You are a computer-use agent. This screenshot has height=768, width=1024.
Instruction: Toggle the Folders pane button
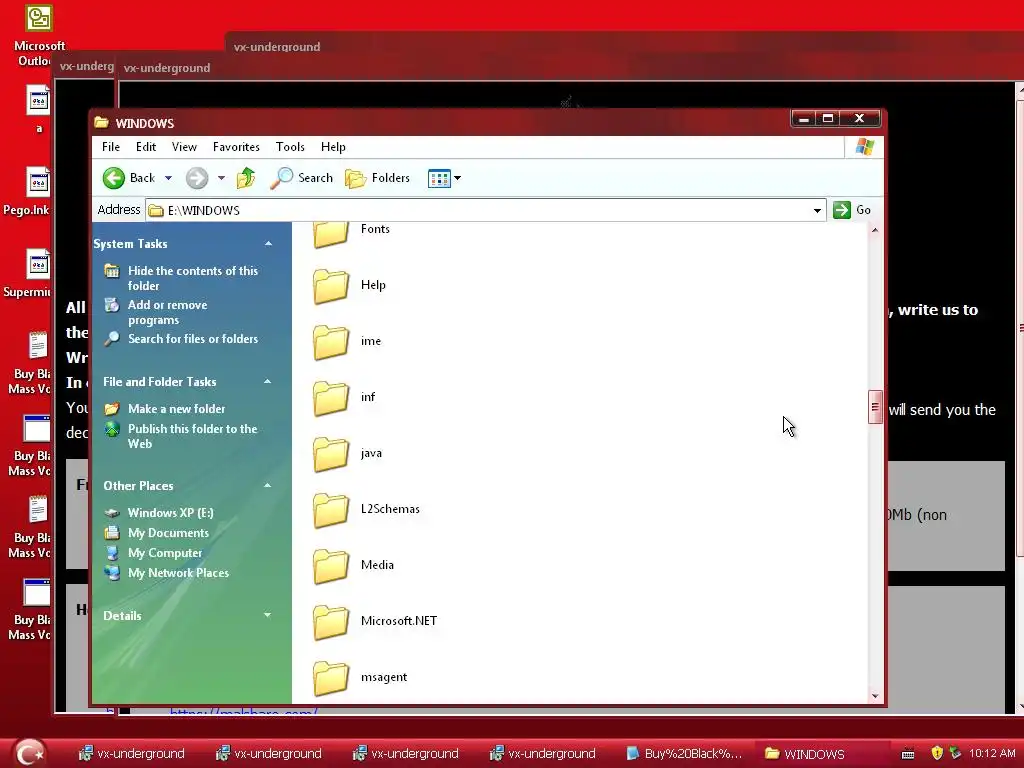[x=377, y=178]
